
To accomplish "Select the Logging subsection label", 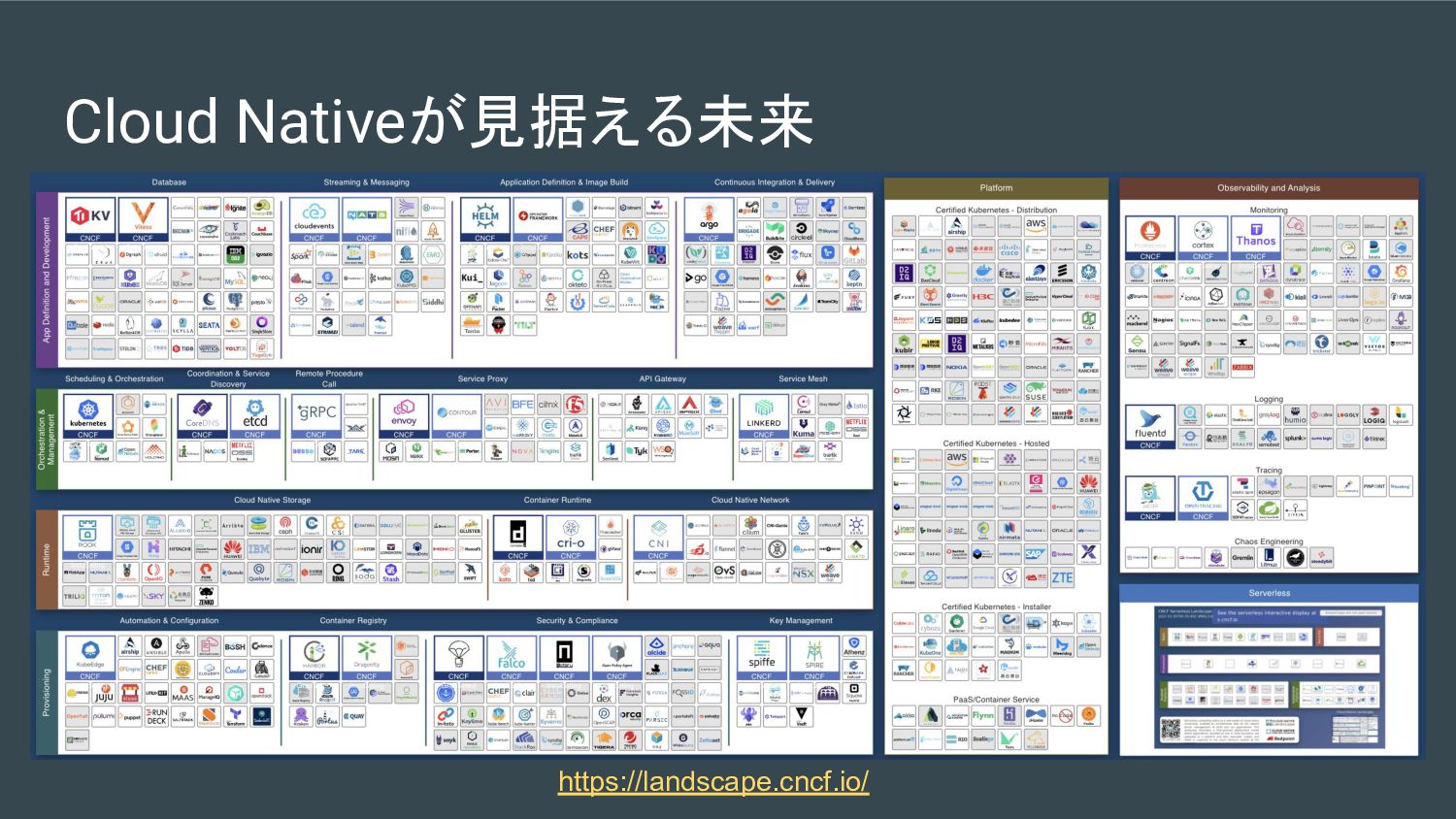I will [x=1269, y=399].
